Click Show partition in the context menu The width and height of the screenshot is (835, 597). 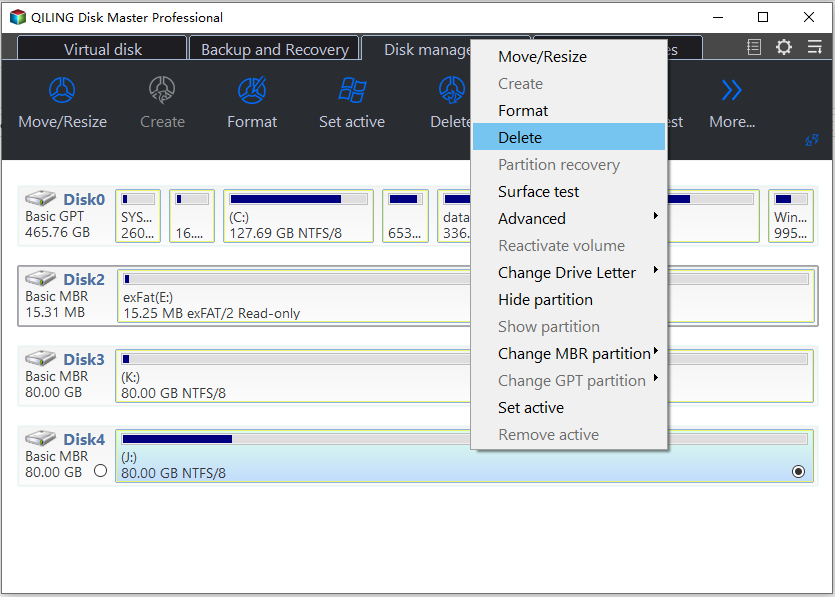coord(569,326)
